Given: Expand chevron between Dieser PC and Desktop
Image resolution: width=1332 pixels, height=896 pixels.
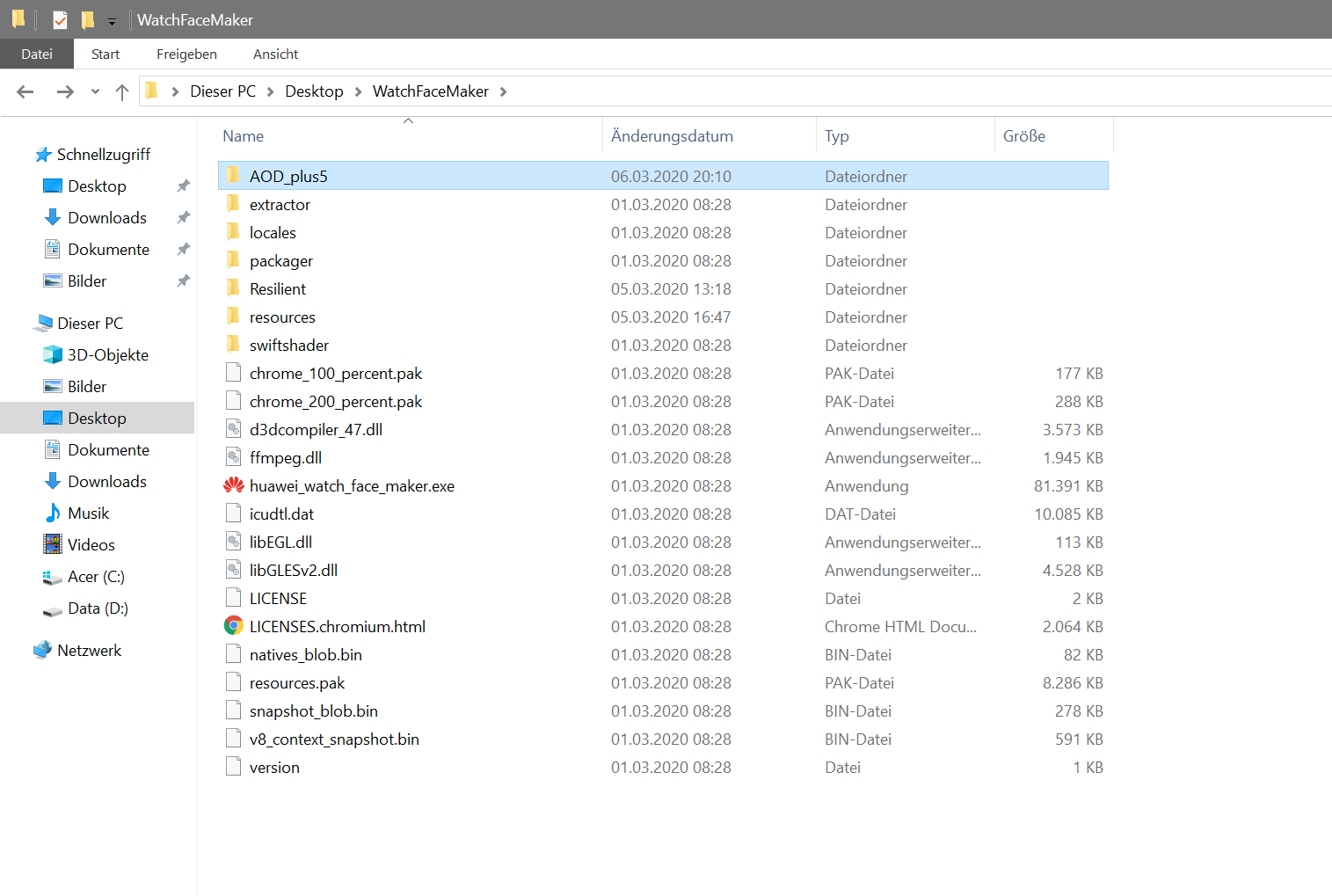Looking at the screenshot, I should [271, 91].
